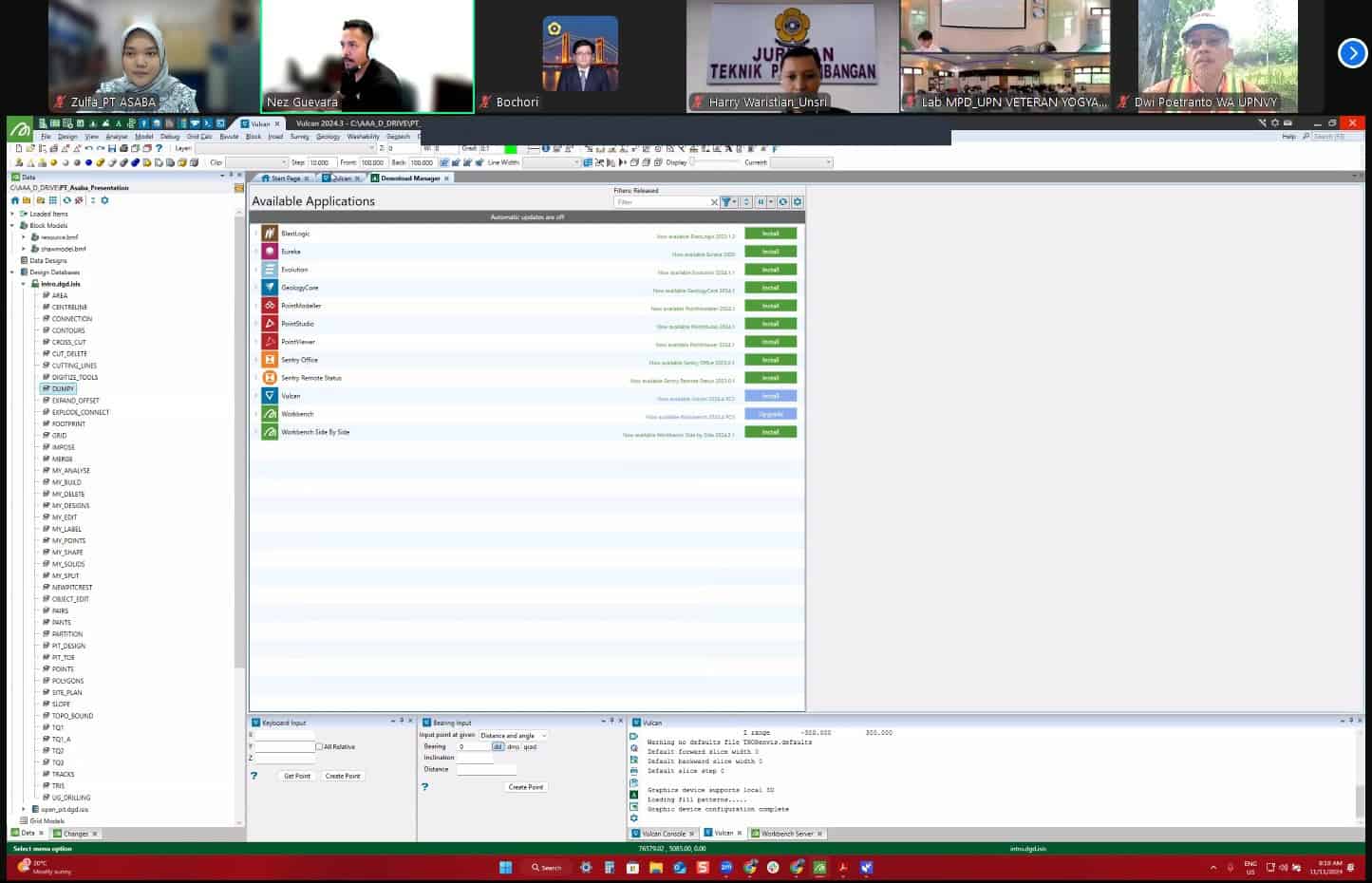Click the Data explorer home icon

[15, 200]
